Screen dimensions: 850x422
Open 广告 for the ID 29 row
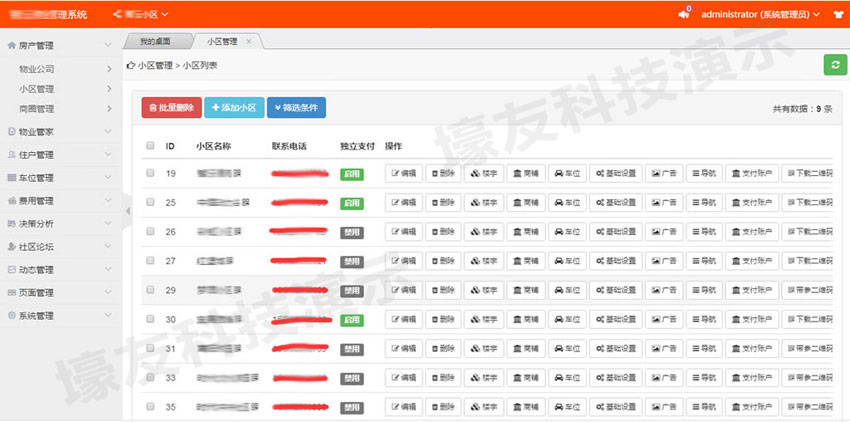tap(664, 290)
